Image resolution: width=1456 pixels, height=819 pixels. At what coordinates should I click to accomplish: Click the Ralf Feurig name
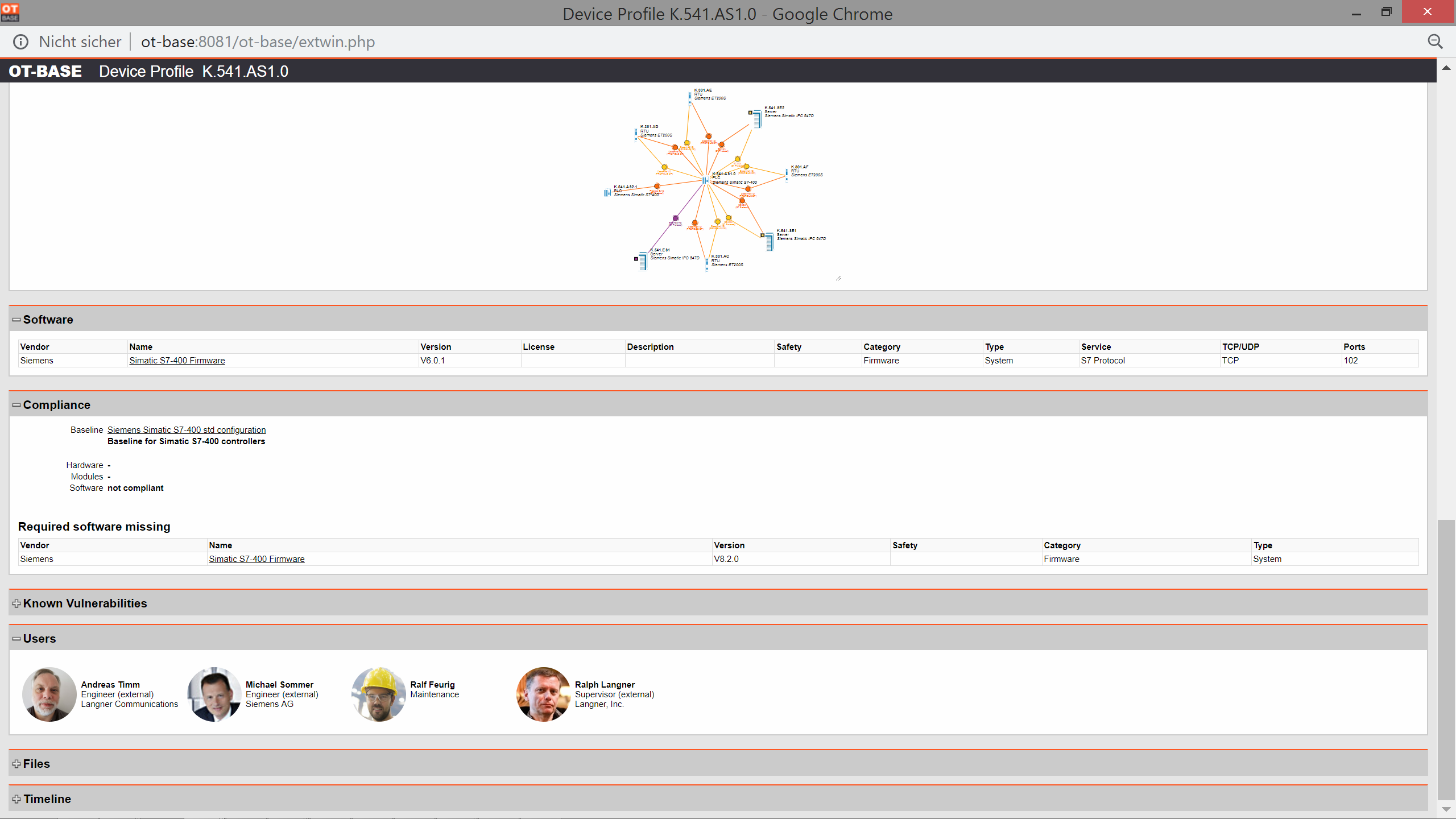point(432,685)
